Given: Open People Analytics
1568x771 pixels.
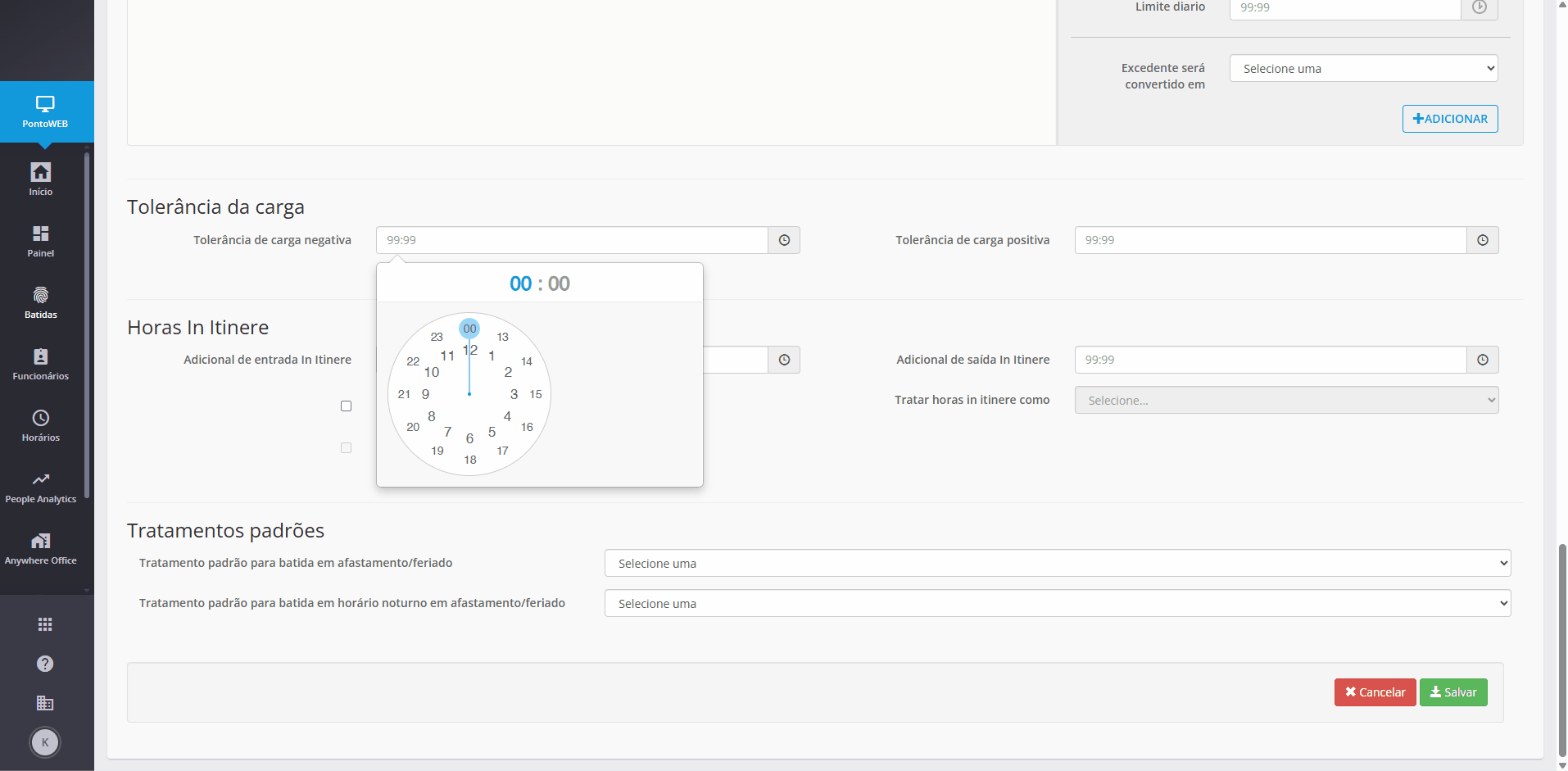Looking at the screenshot, I should click(41, 487).
